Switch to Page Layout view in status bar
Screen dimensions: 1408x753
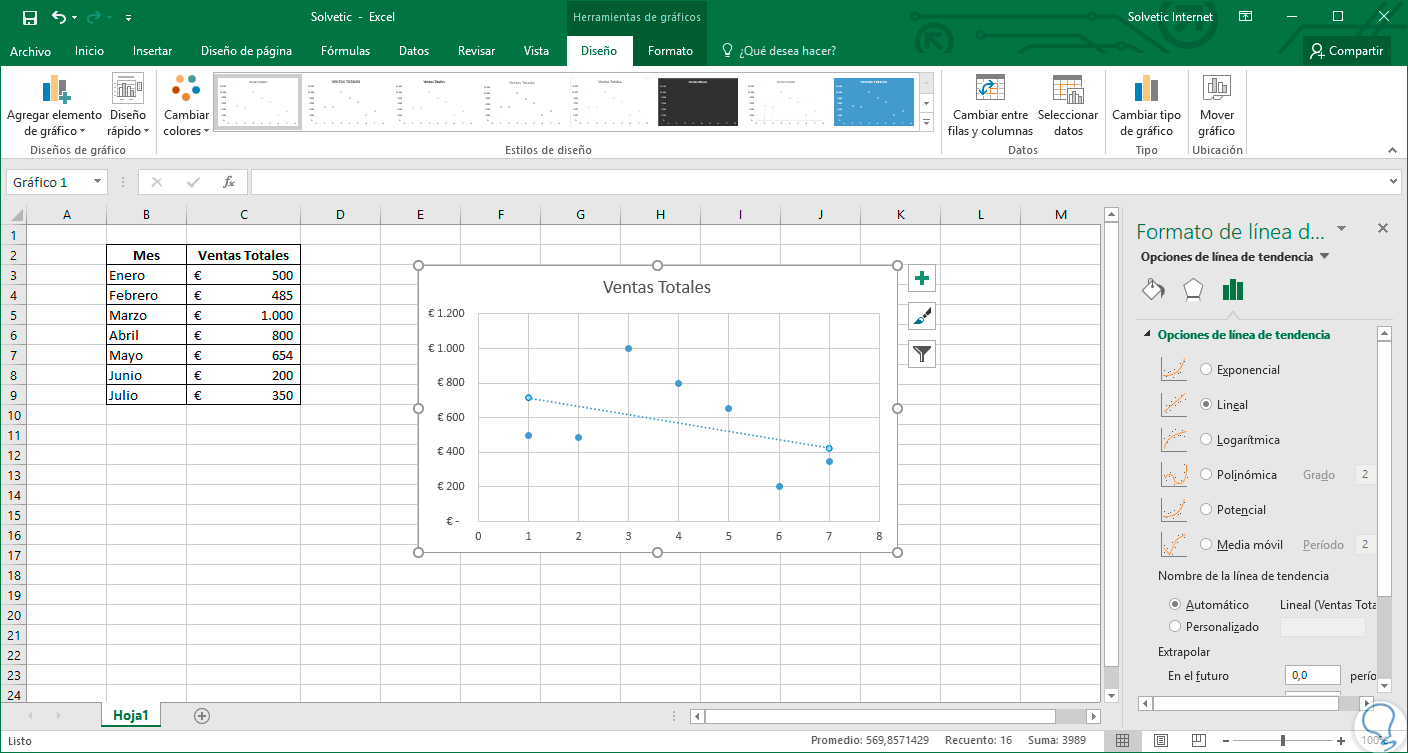click(1160, 741)
